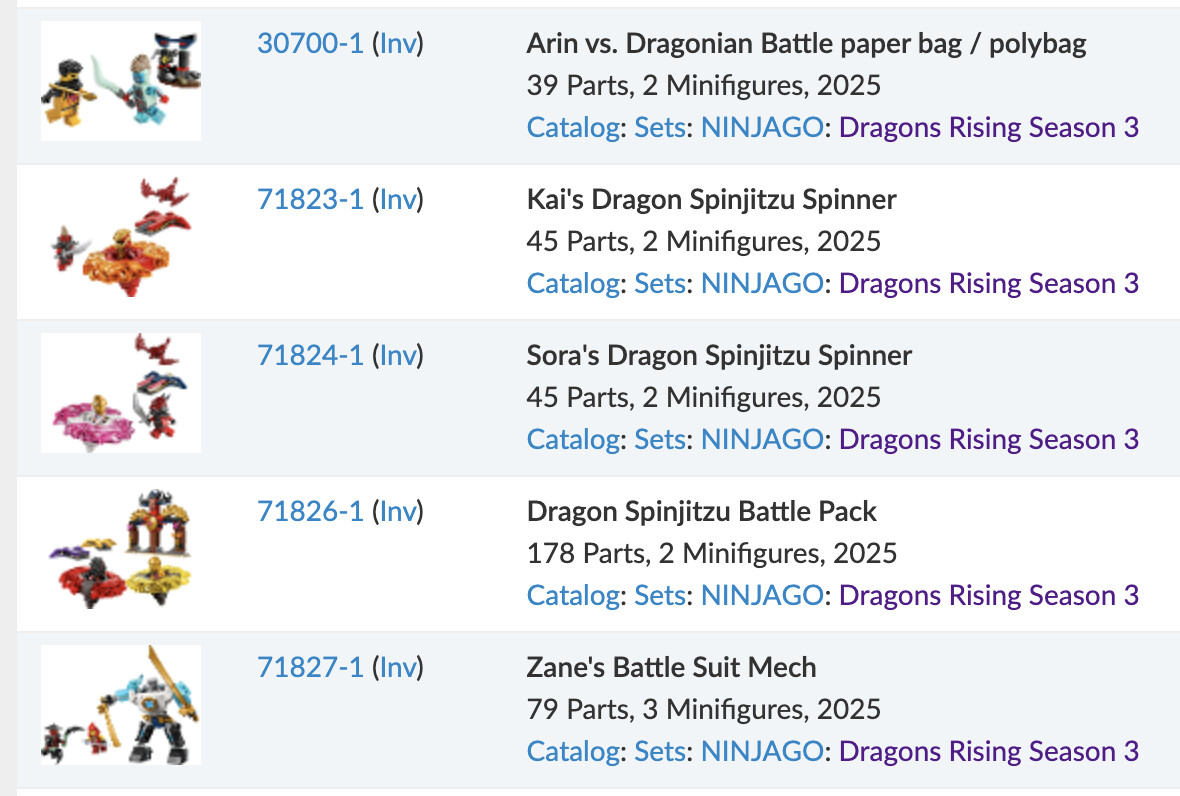The image size is (1180, 796).
Task: Go to NINJAGO category under Sora's Spinner
Action: pyautogui.click(x=762, y=440)
